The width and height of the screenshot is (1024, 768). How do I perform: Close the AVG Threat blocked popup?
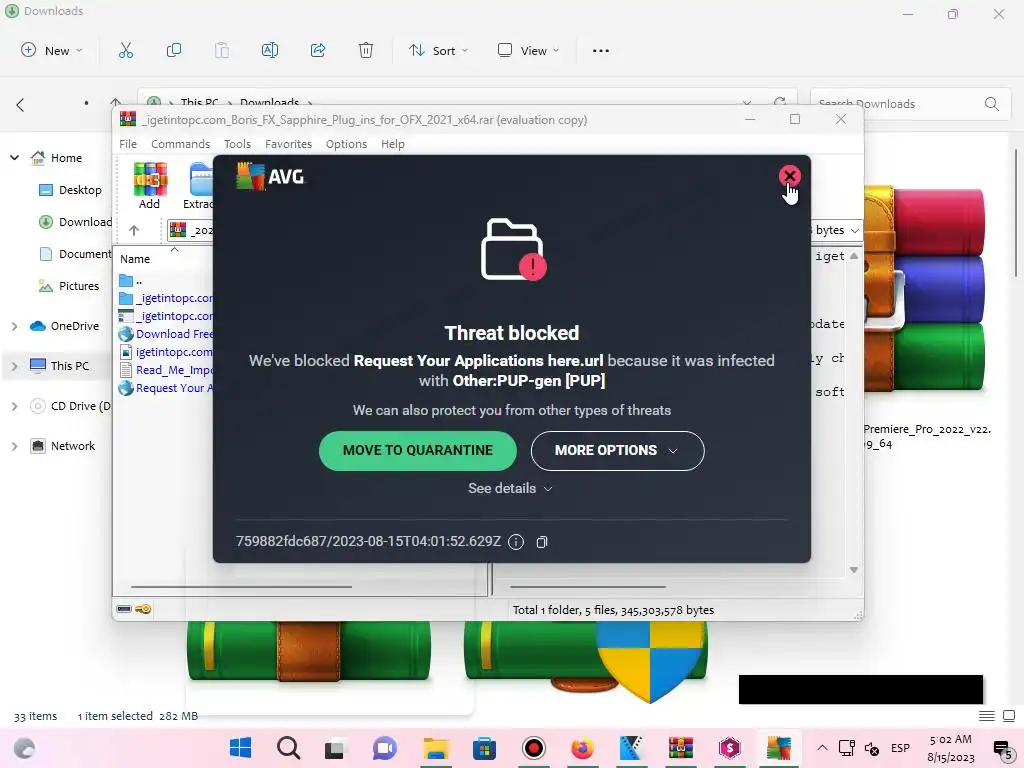tap(790, 176)
